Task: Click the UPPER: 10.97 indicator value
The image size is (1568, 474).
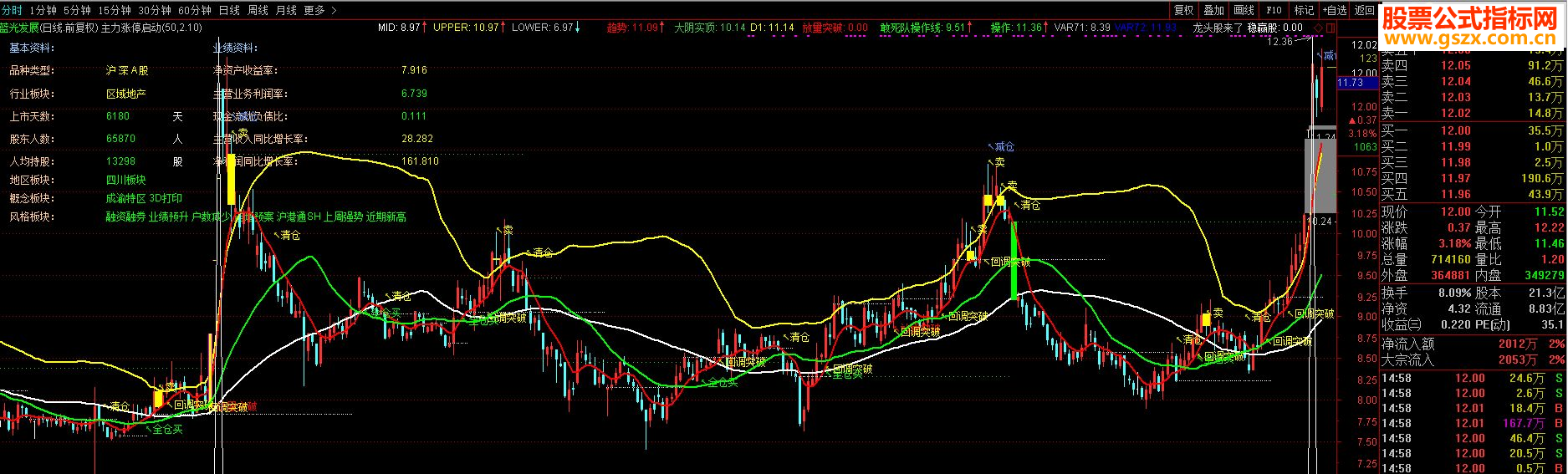Action: pos(470,28)
